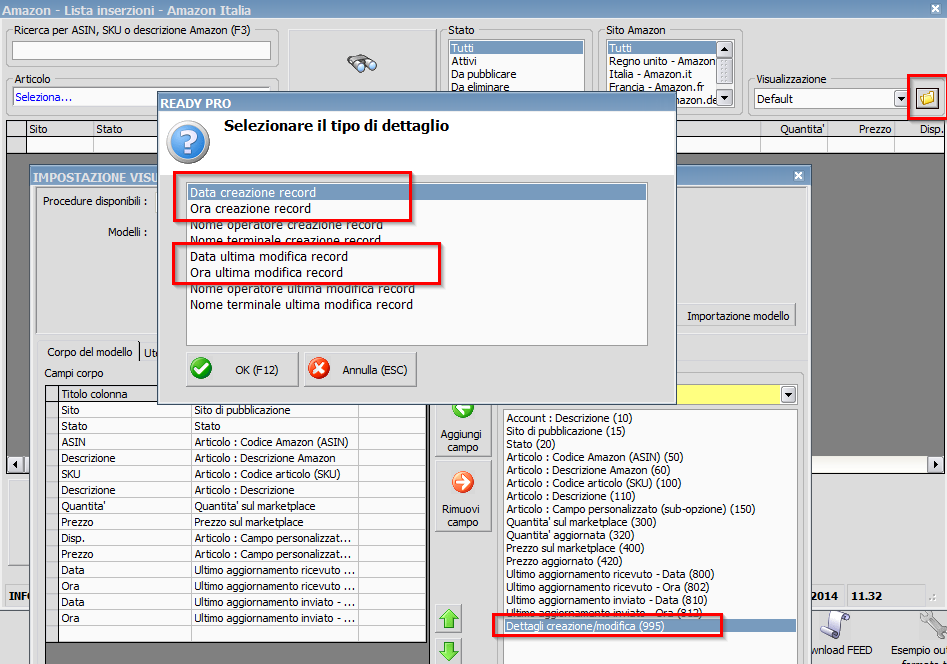Click the Esempio output wrench icon
Image resolution: width=947 pixels, height=664 pixels.
931,625
